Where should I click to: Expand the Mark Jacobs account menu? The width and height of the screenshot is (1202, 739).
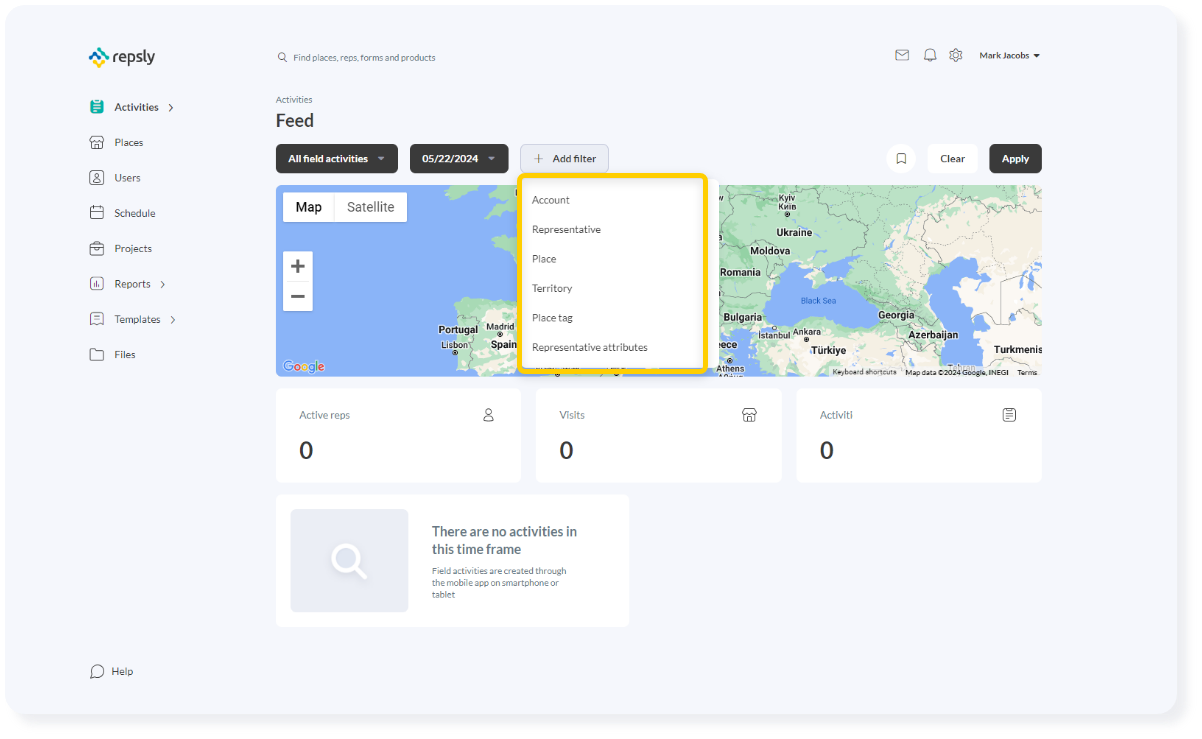pyautogui.click(x=1009, y=55)
